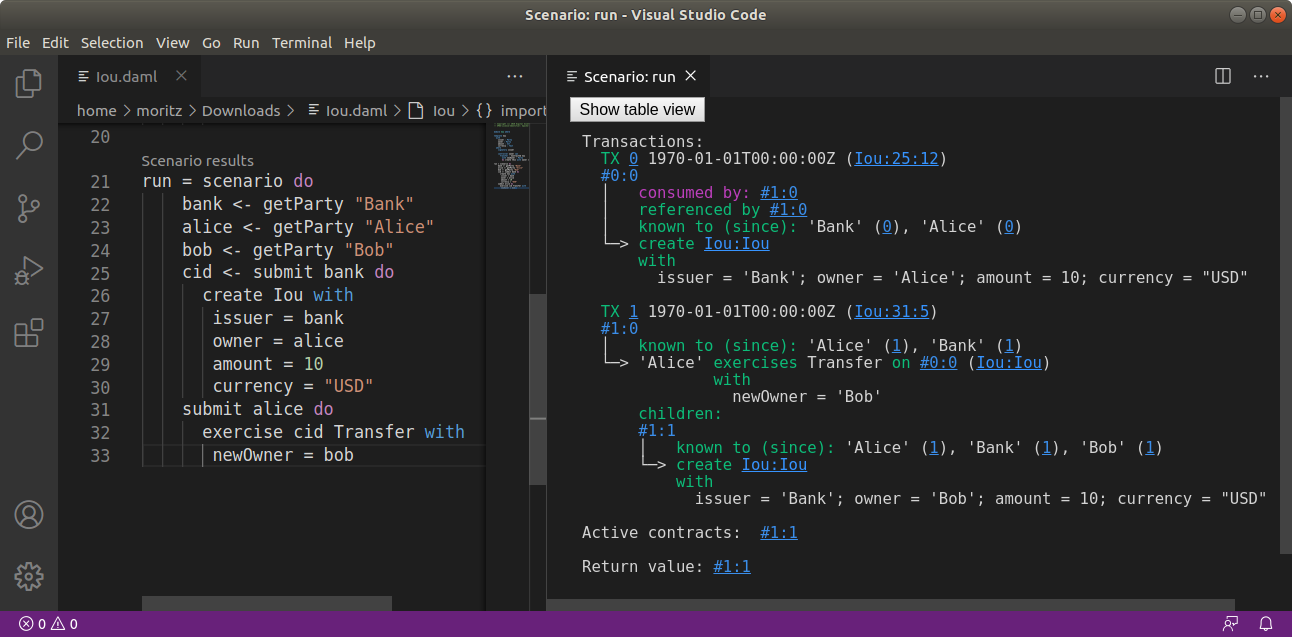Open the Selection menu
Screen dimensions: 1292x637
112,43
